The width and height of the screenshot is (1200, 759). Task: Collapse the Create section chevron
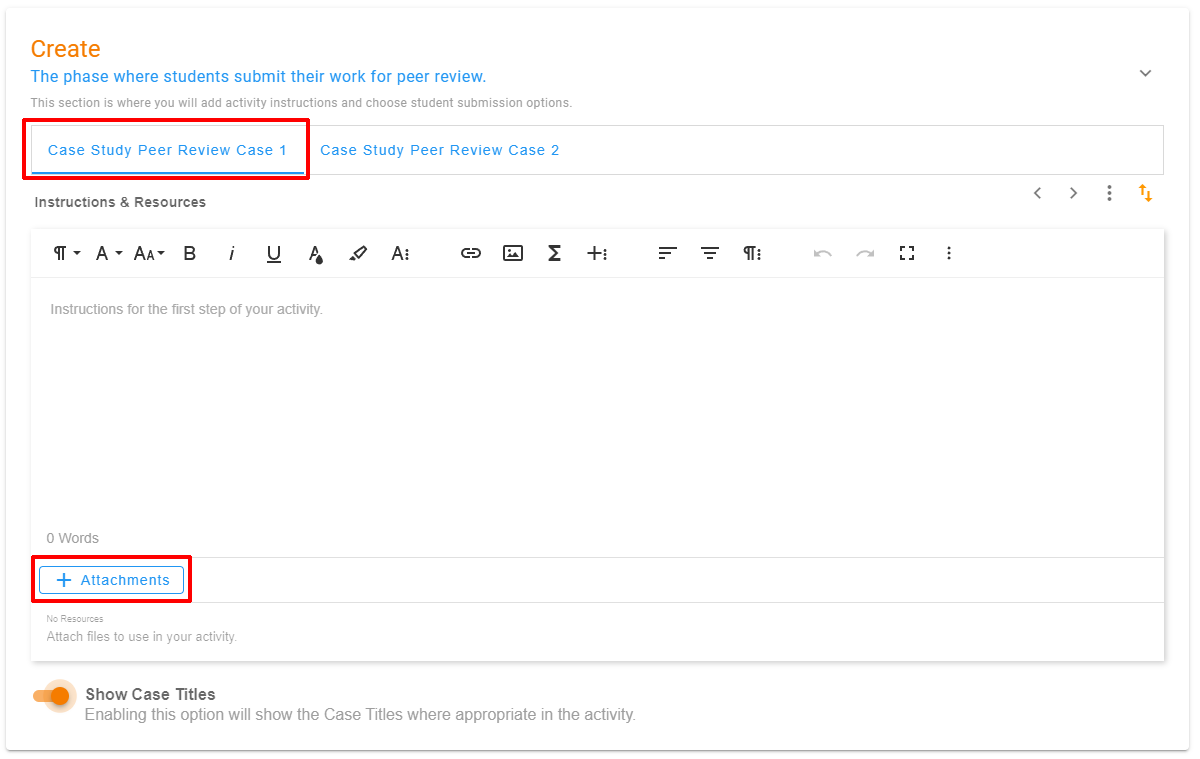click(x=1146, y=73)
